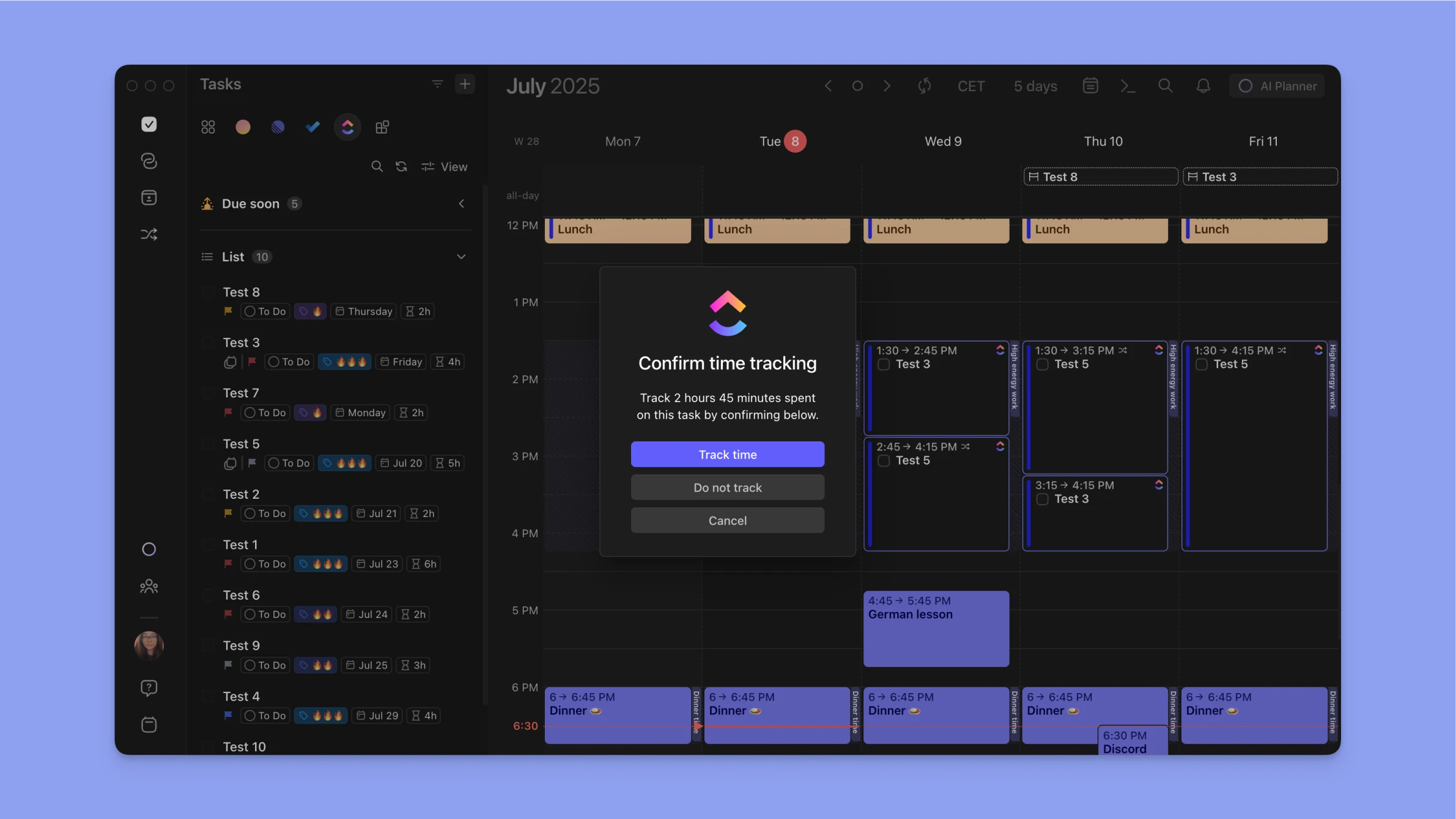Click the calendar icon at sidebar bottom
Screen dimensions: 1456x819
click(x=149, y=725)
